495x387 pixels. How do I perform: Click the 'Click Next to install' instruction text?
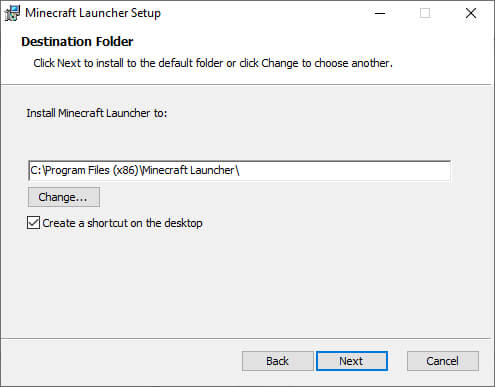213,63
